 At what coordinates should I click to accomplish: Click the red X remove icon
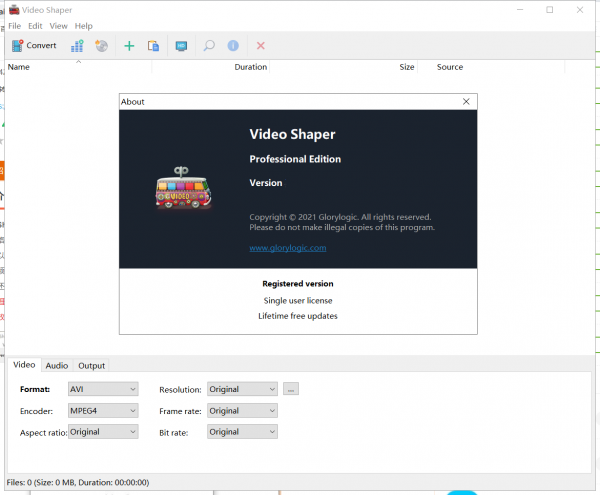(x=261, y=46)
